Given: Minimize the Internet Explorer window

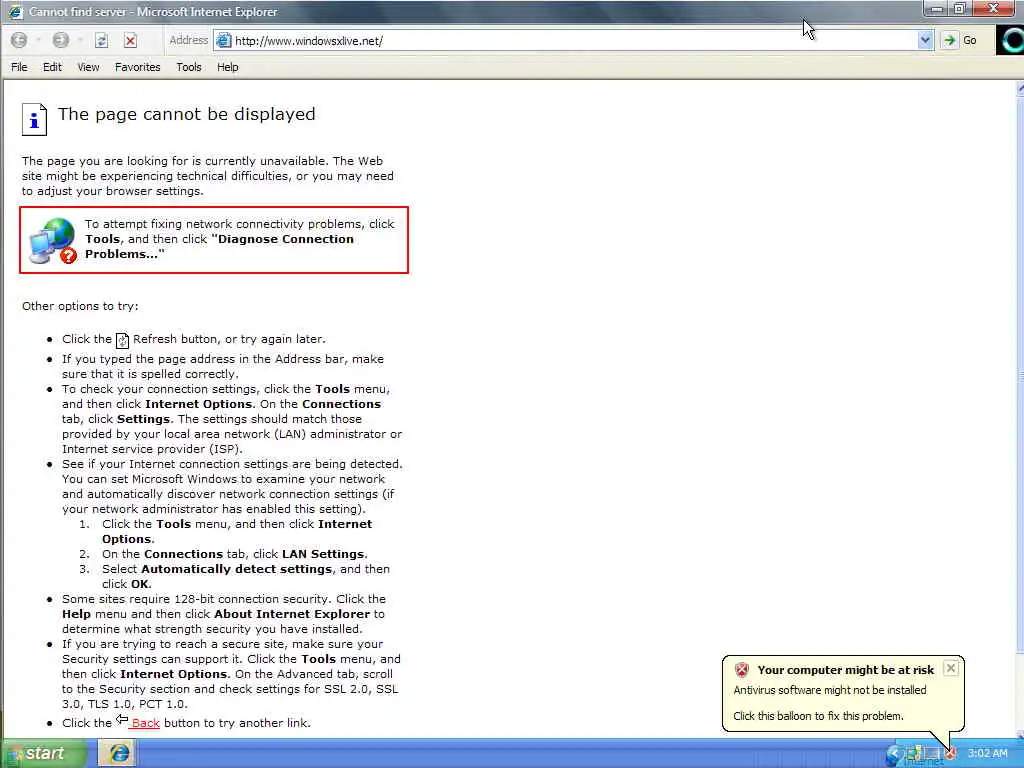Looking at the screenshot, I should (x=936, y=8).
